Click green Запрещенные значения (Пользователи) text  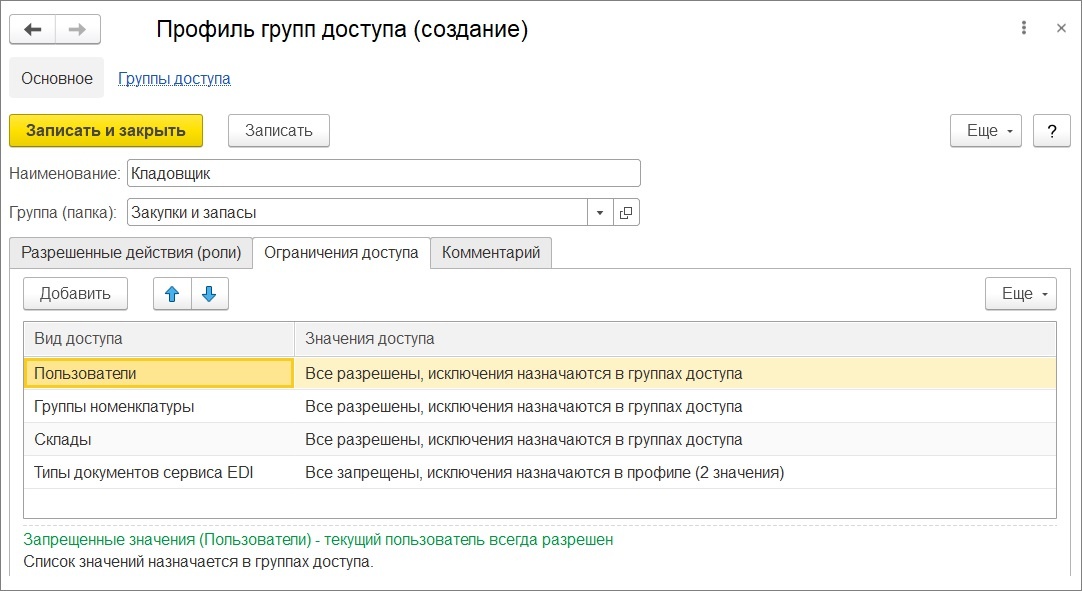pyautogui.click(x=318, y=540)
